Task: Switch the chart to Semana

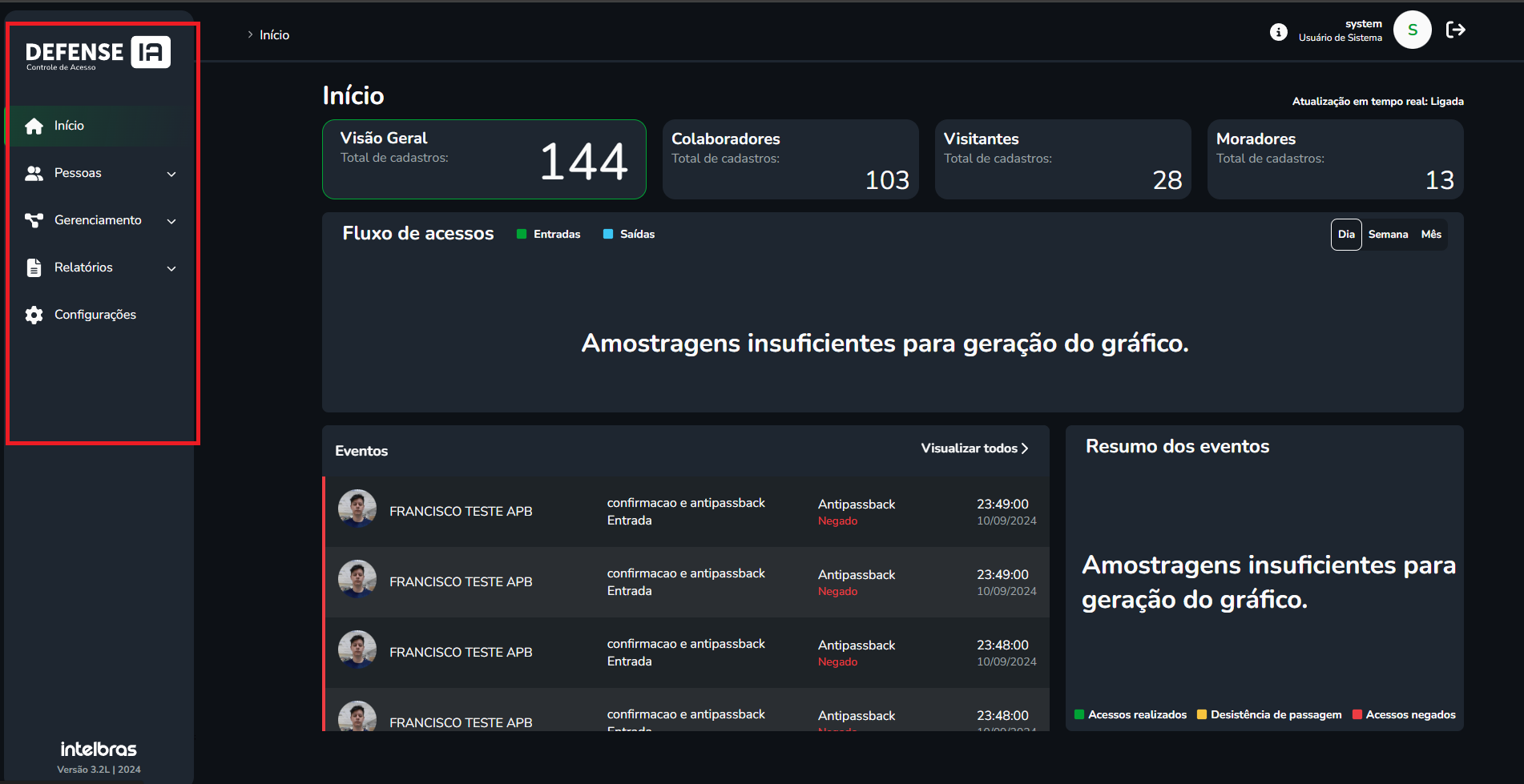Action: click(x=1388, y=235)
